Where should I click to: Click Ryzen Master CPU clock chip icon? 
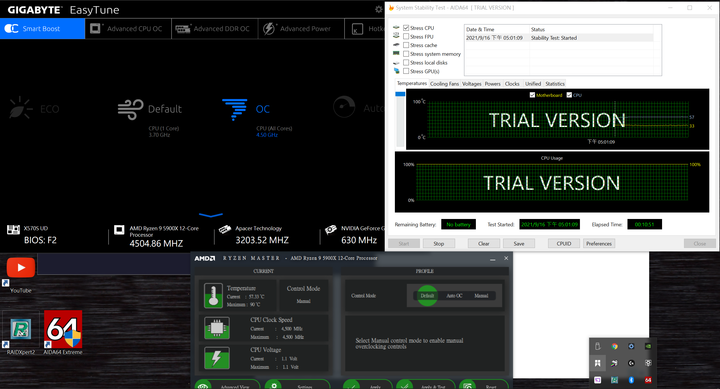pos(217,327)
